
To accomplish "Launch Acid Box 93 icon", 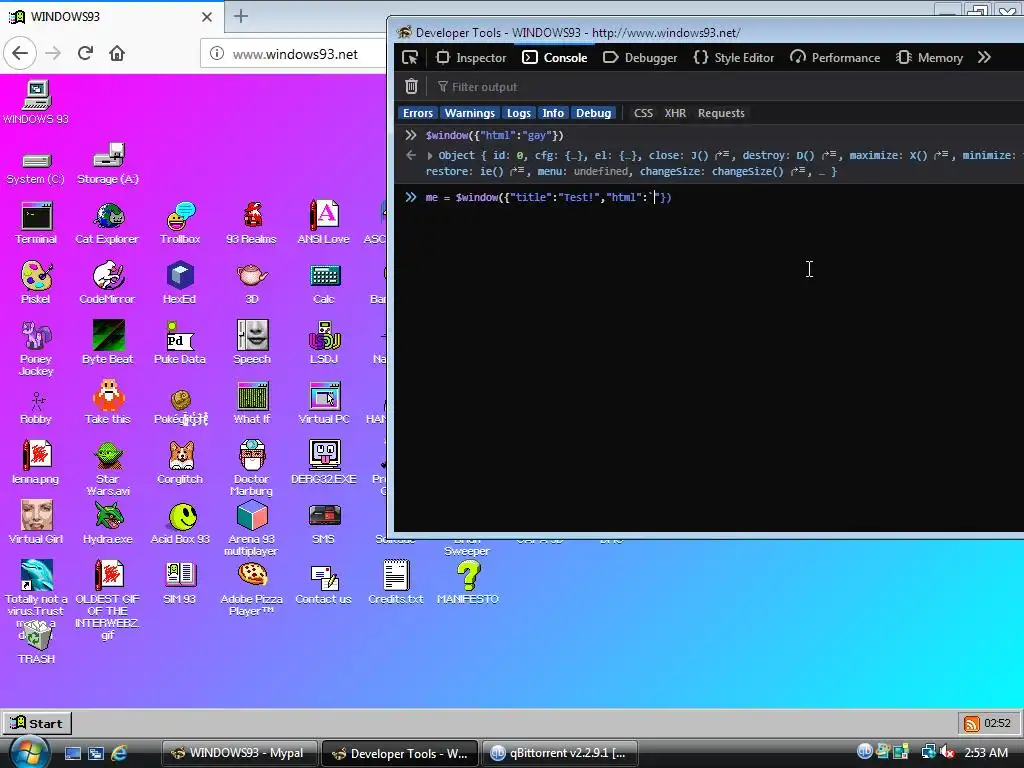I will pyautogui.click(x=180, y=523).
